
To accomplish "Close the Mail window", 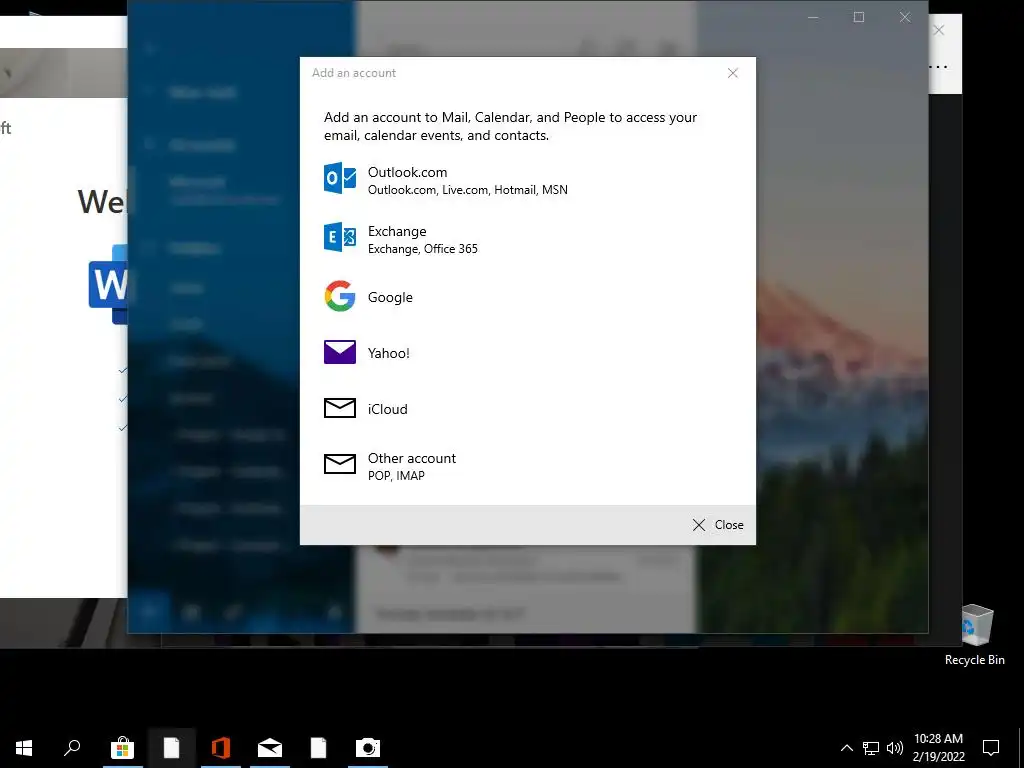I will pyautogui.click(x=904, y=18).
